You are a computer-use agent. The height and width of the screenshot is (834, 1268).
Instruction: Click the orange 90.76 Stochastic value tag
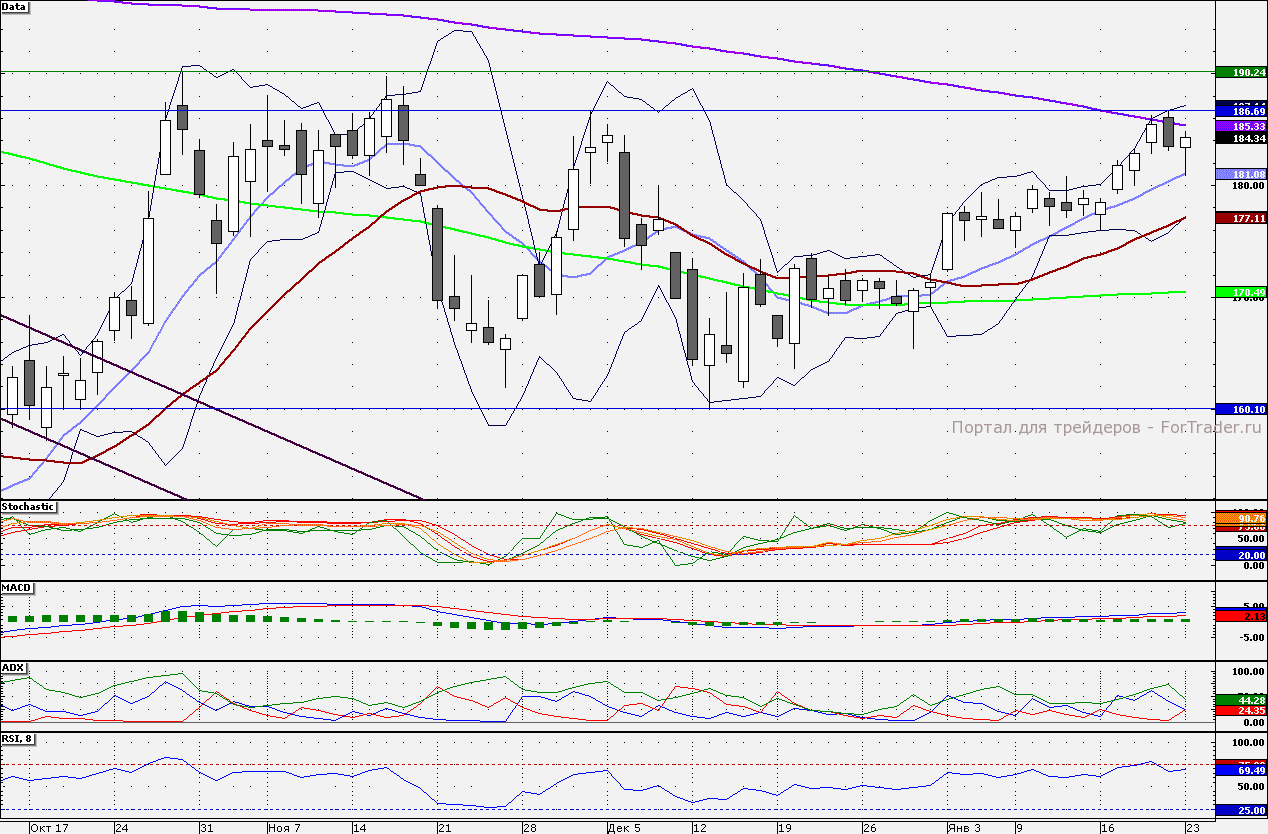[1241, 518]
